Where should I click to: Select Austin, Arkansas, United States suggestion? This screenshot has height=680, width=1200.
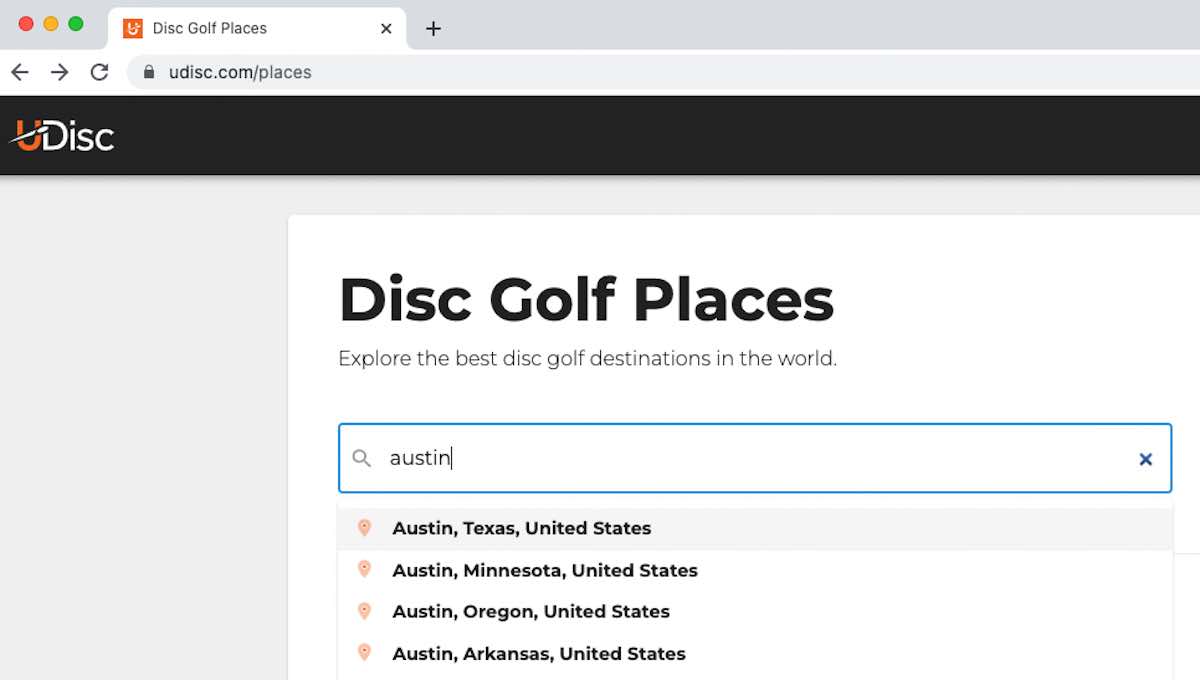tap(755, 653)
